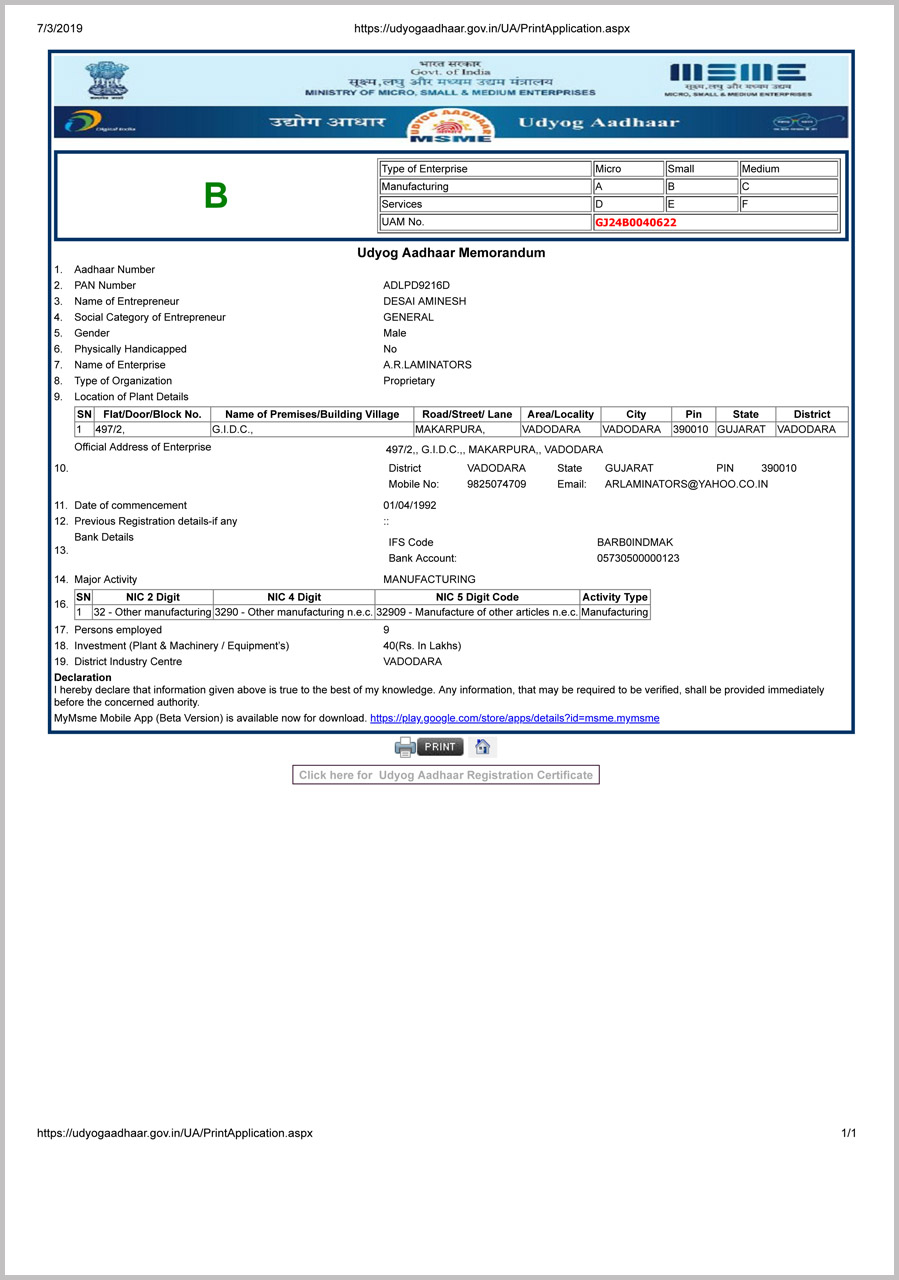Screen dimensions: 899x1280
Task: Click the Major Activity value MANUFACTURING
Action: [430, 579]
